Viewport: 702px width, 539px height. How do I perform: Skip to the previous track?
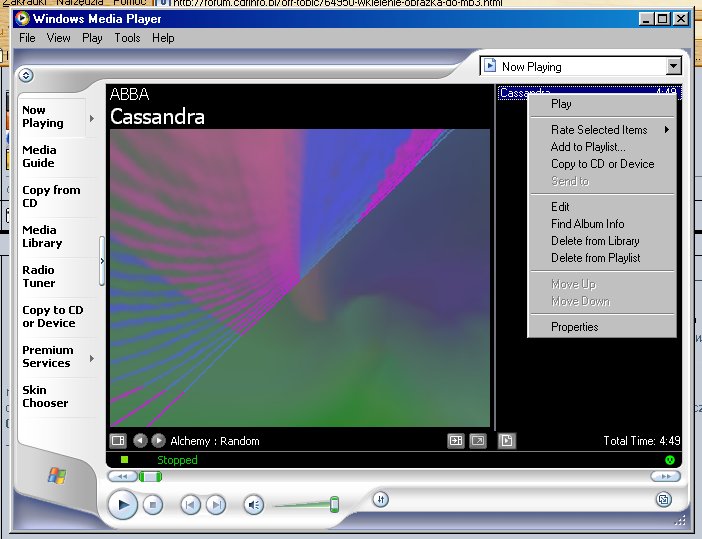(x=190, y=505)
